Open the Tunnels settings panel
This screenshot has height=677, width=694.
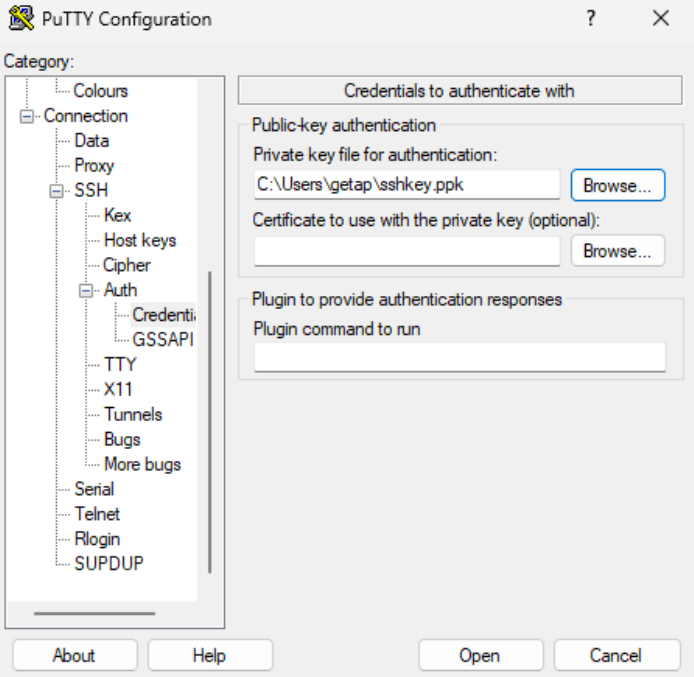tap(132, 414)
